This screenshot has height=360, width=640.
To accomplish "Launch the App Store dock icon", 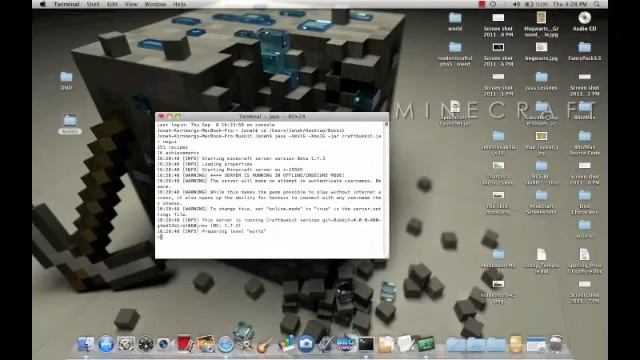I will coord(106,344).
